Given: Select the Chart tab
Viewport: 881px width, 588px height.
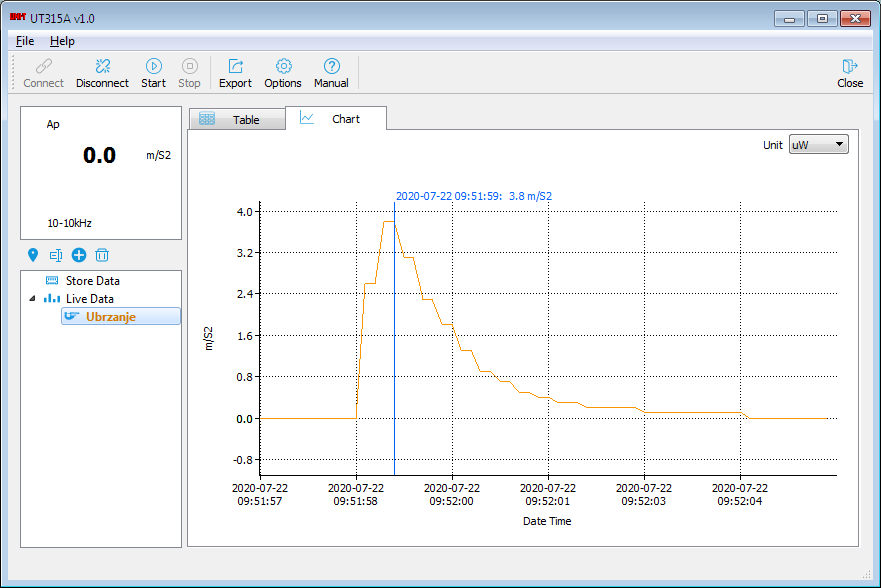Looking at the screenshot, I should coord(335,119).
